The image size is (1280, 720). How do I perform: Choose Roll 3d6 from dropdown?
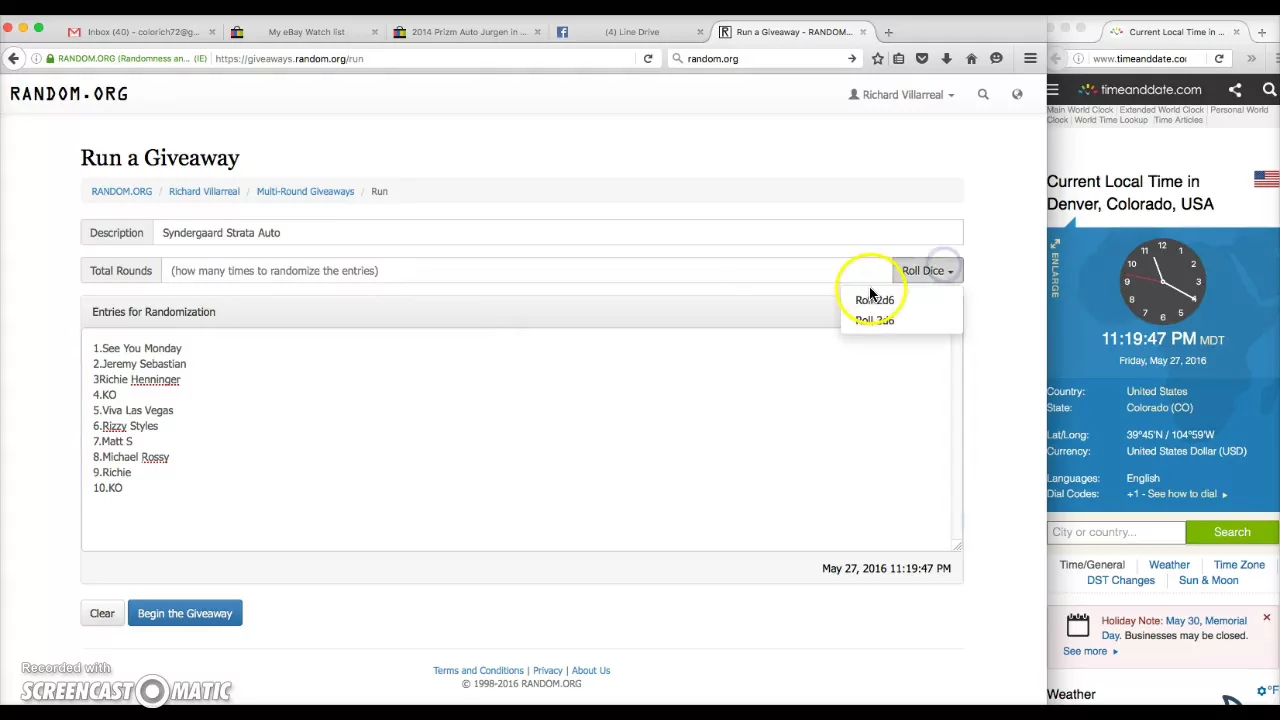(875, 320)
